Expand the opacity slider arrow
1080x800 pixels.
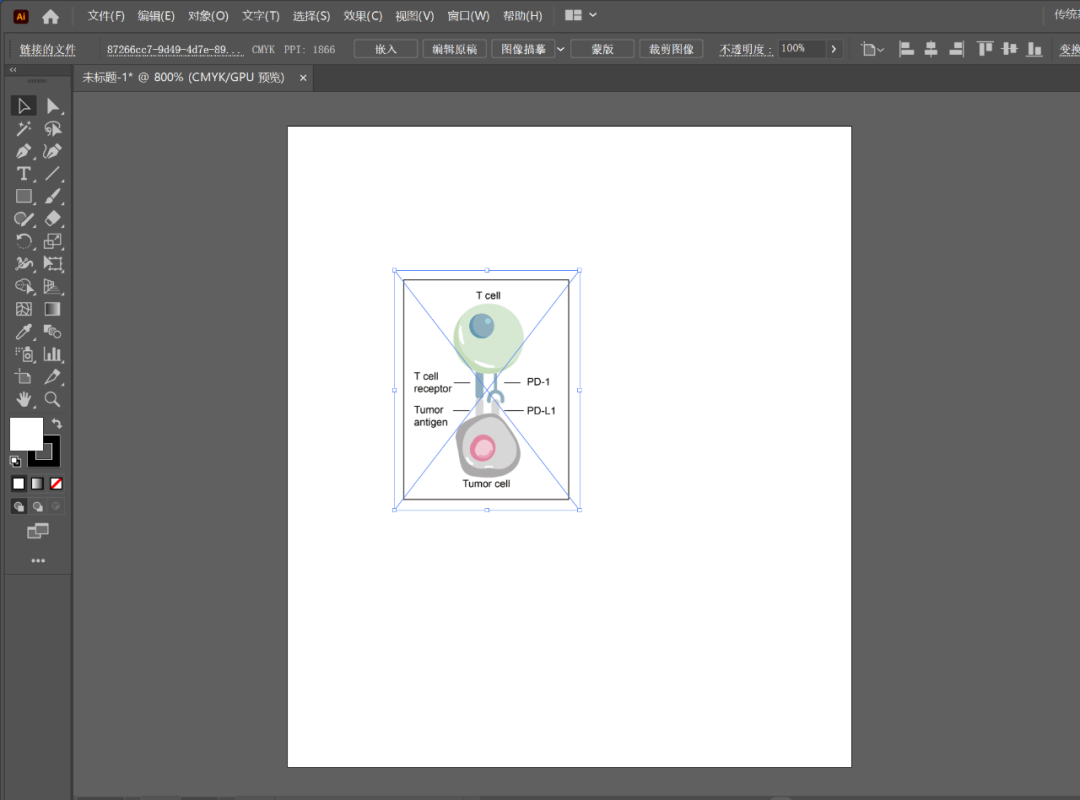click(835, 49)
